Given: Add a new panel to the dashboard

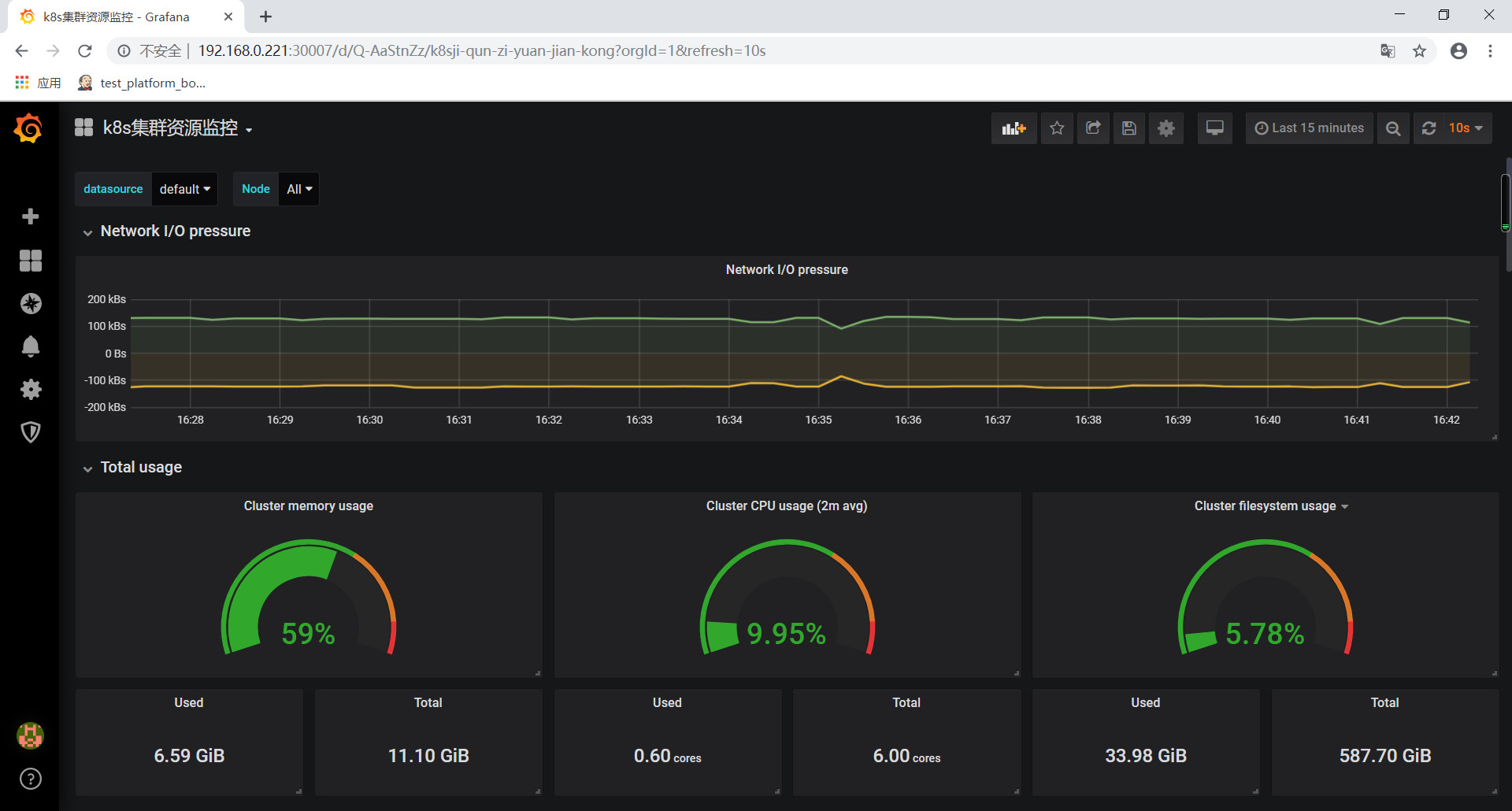Looking at the screenshot, I should coord(1014,128).
